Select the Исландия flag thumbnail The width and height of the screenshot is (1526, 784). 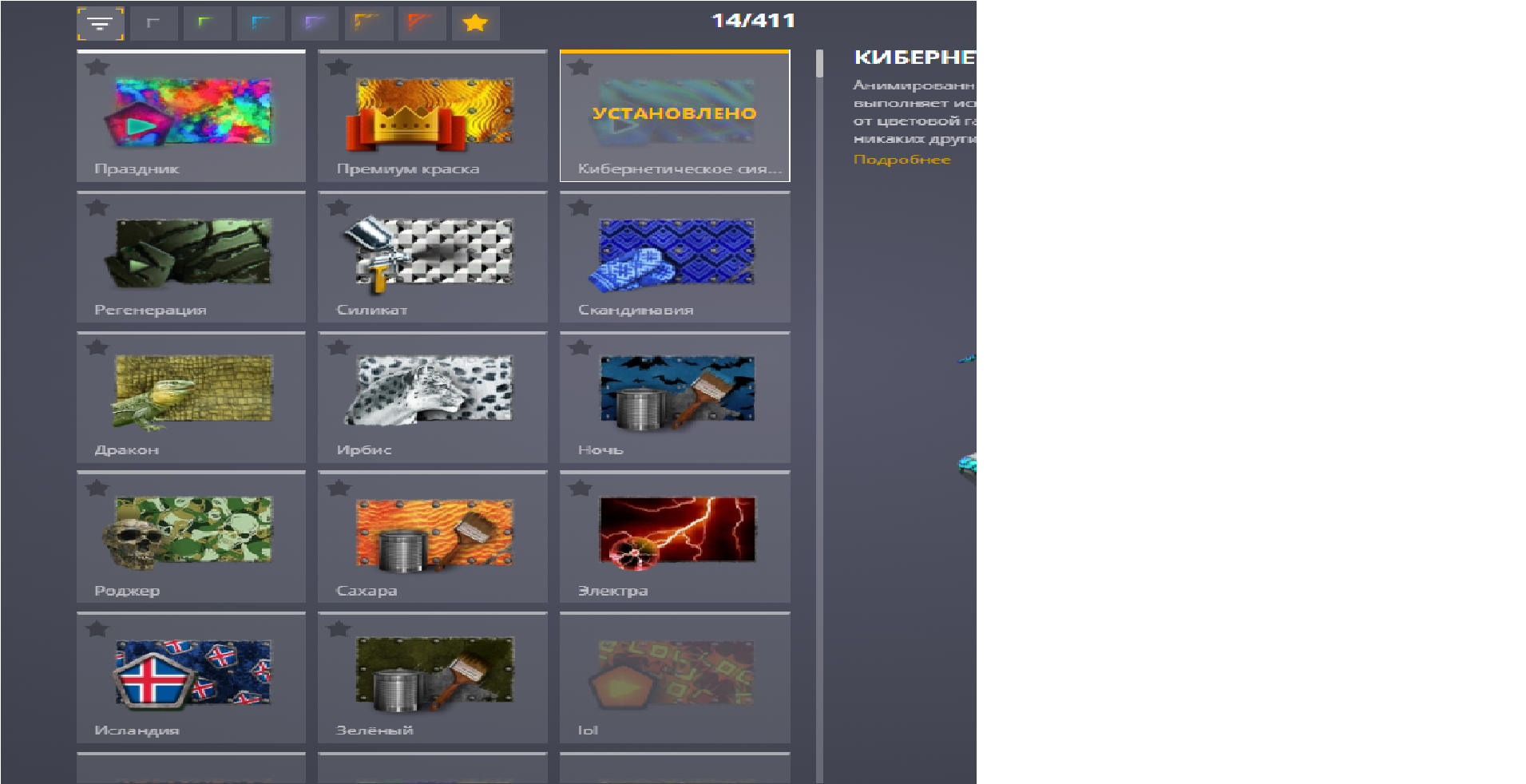pyautogui.click(x=192, y=673)
